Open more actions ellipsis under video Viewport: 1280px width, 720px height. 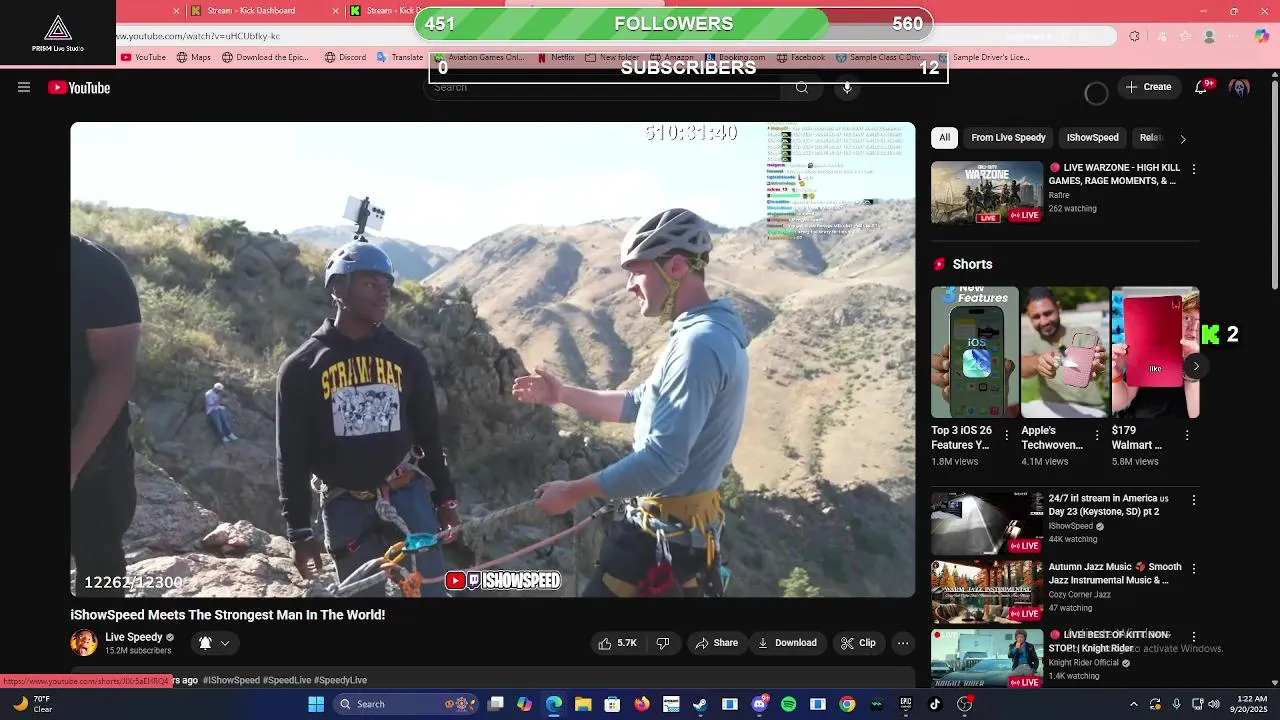pyautogui.click(x=903, y=643)
